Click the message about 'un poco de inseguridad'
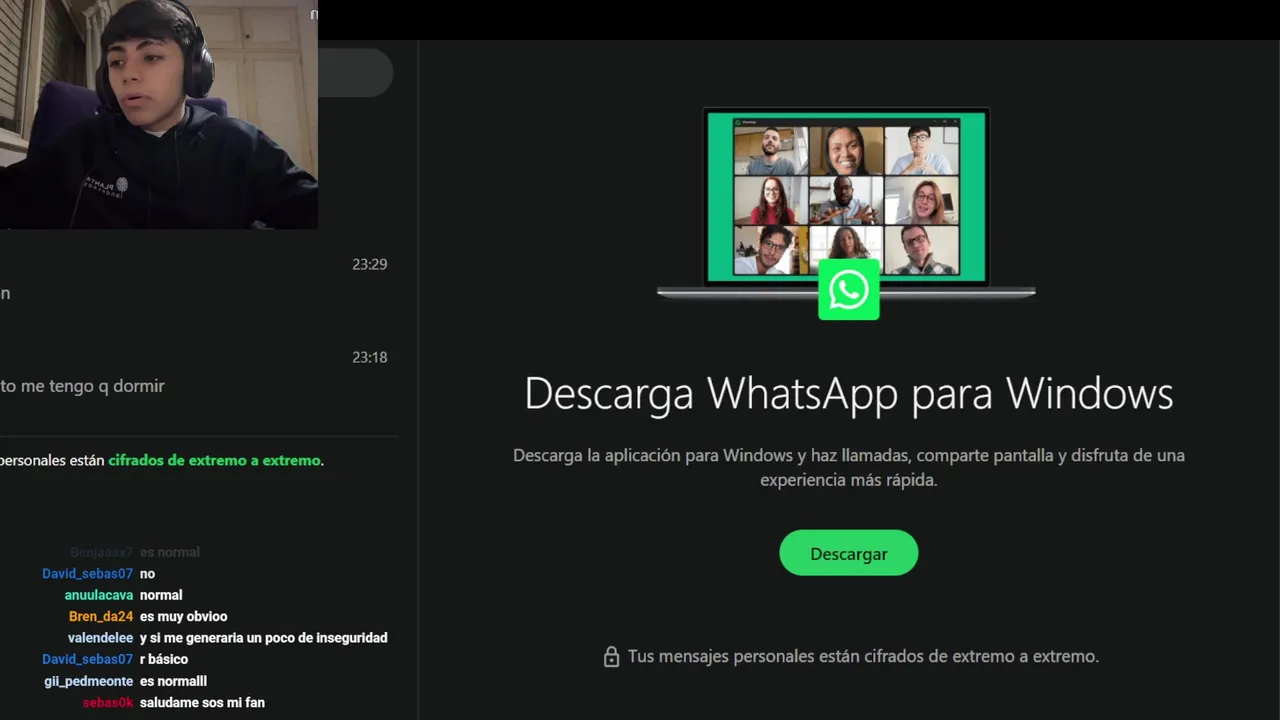Image resolution: width=1280 pixels, height=720 pixels. pyautogui.click(x=263, y=638)
